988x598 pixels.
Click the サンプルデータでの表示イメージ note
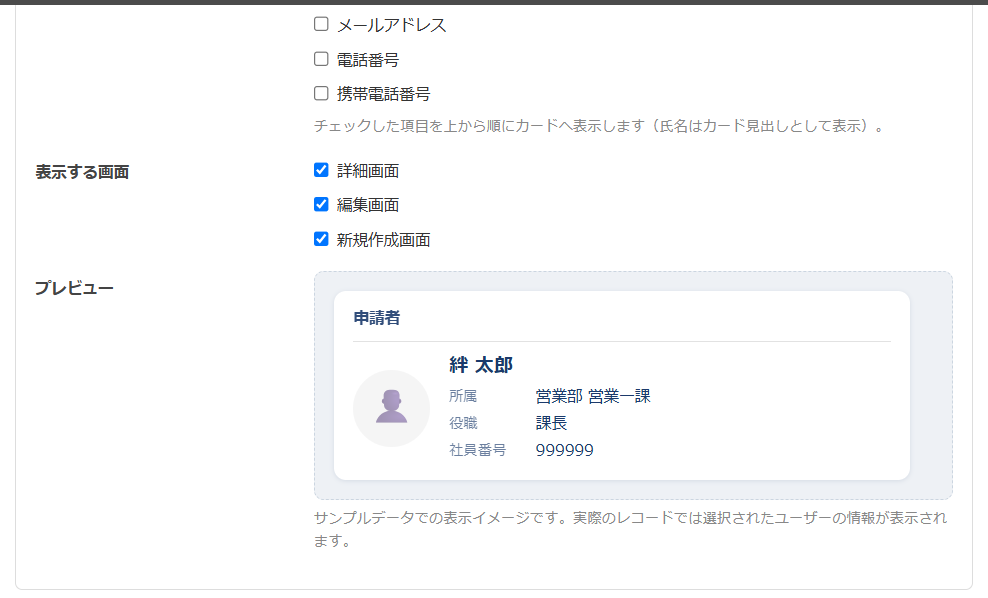pyautogui.click(x=630, y=529)
